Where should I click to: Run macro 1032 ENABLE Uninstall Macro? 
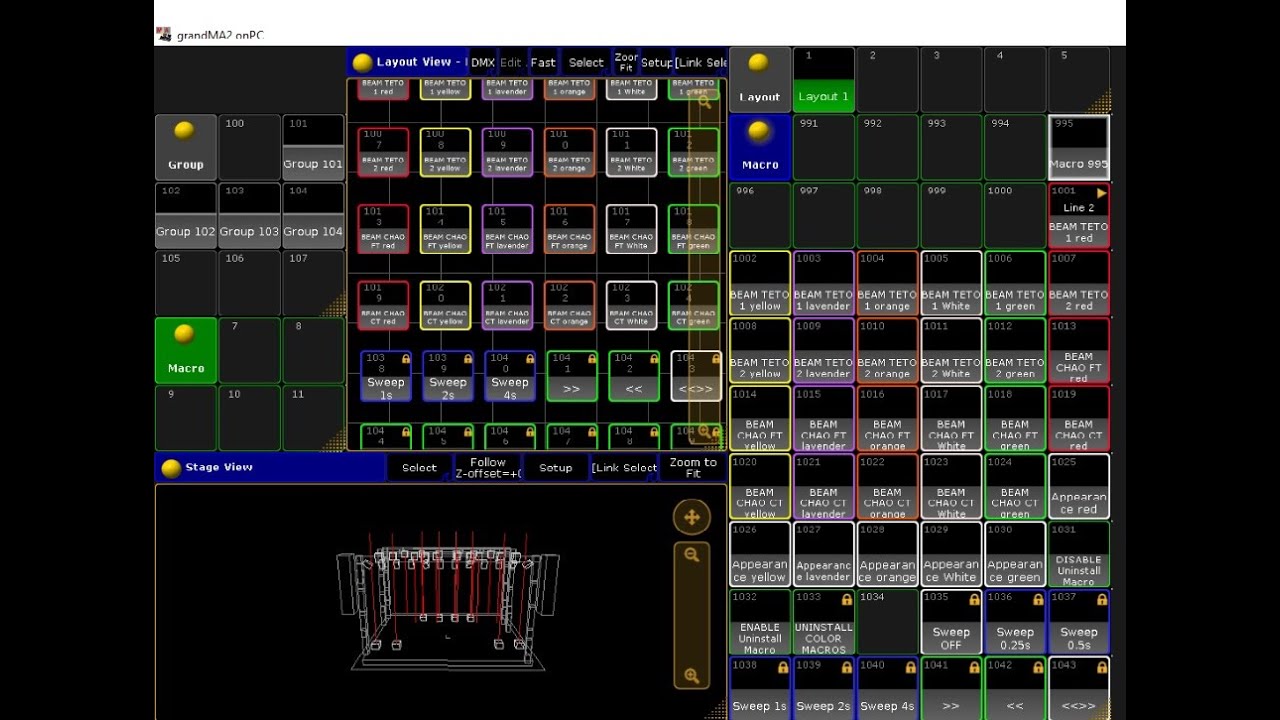[760, 621]
